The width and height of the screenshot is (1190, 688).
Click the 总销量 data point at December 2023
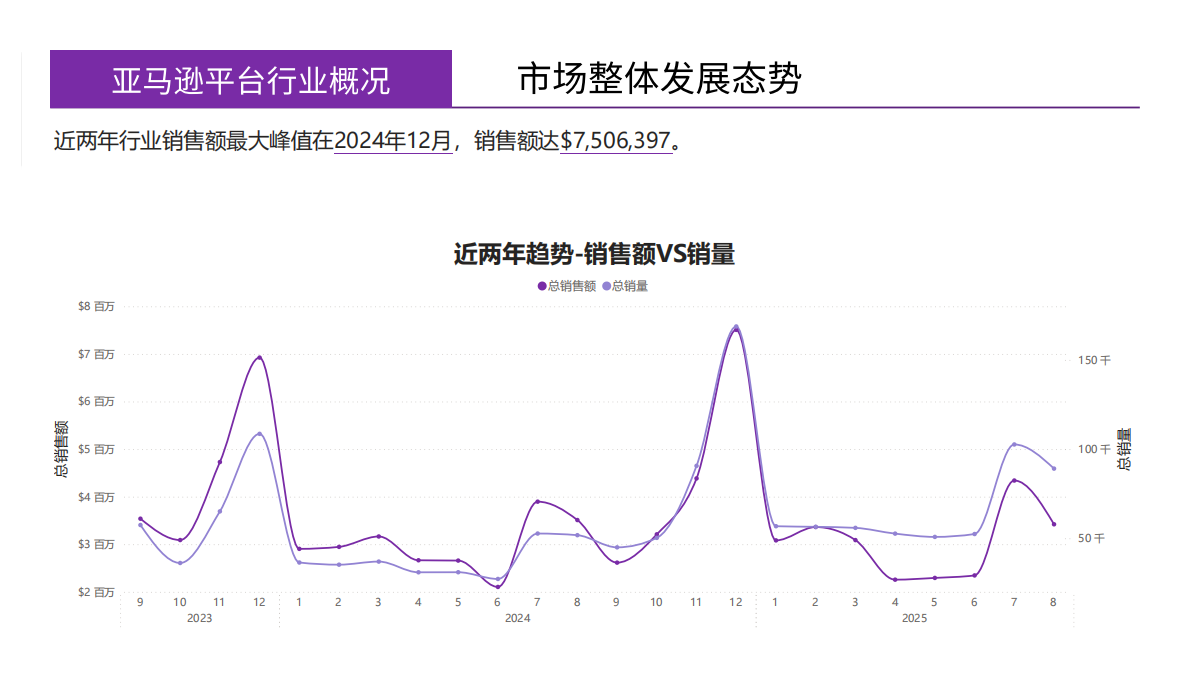[x=260, y=434]
